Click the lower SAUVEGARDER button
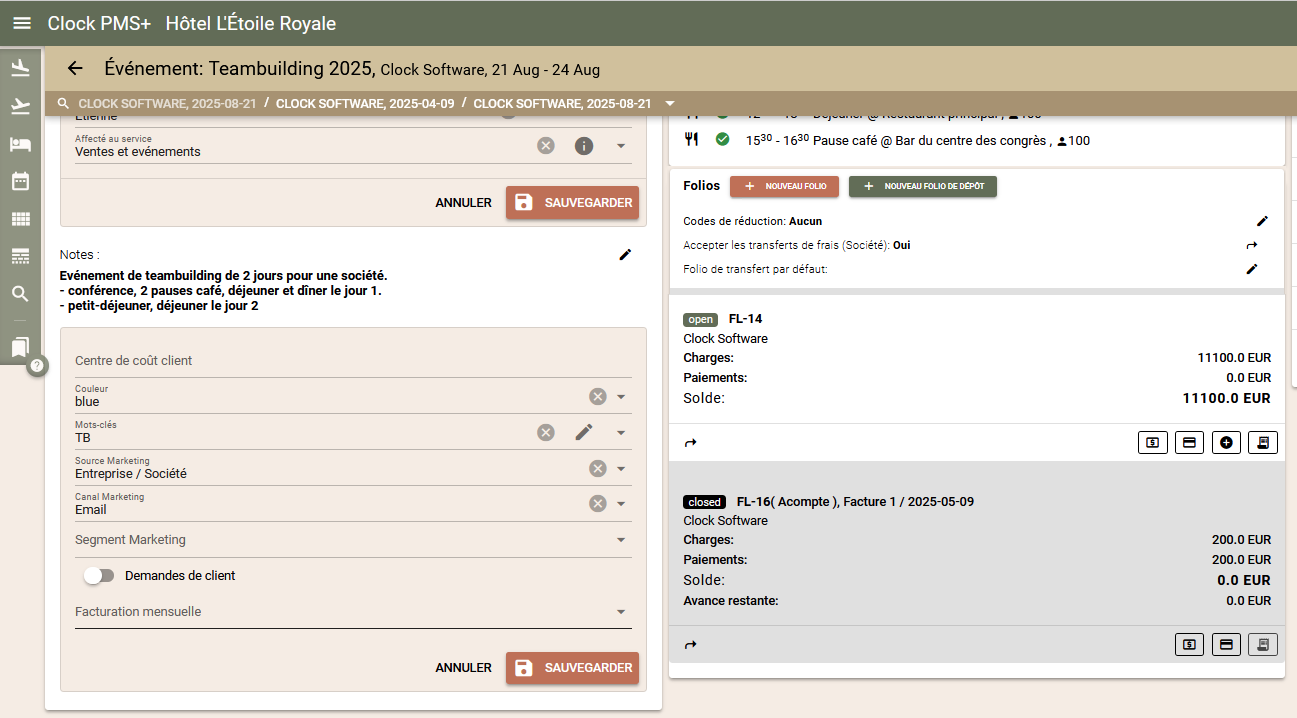 click(x=572, y=667)
